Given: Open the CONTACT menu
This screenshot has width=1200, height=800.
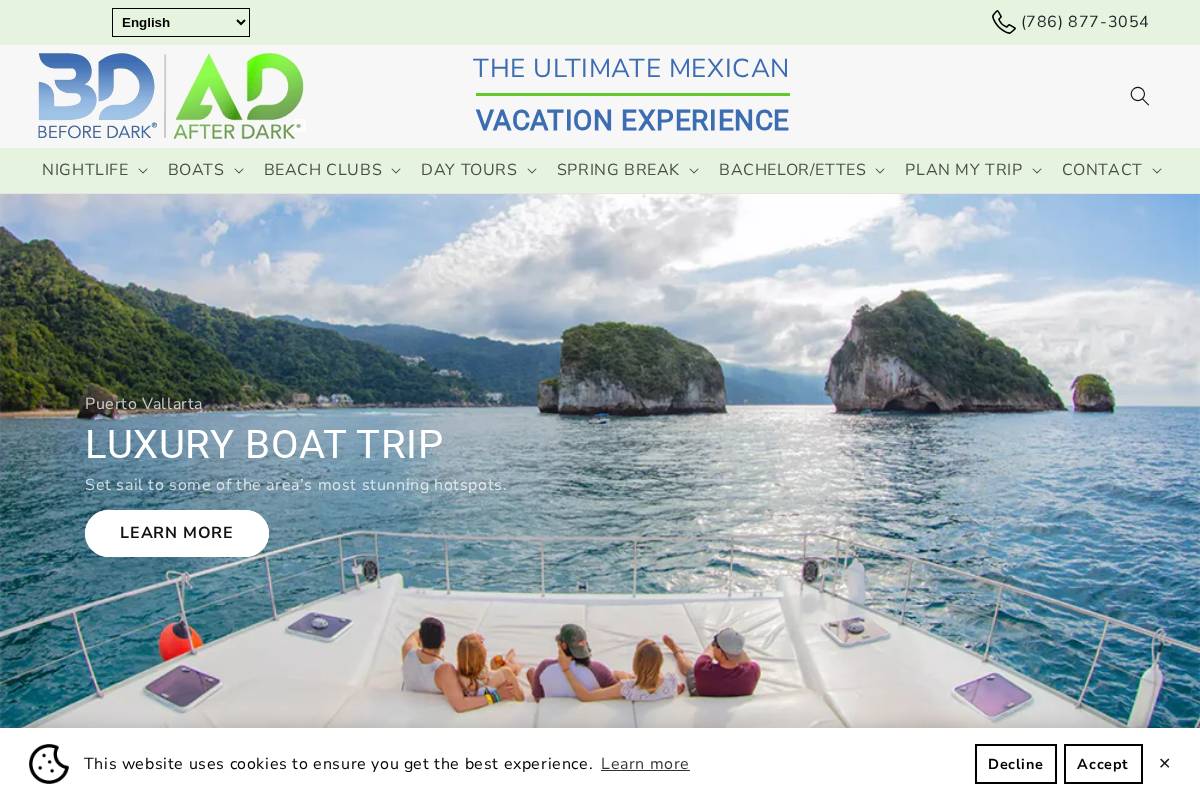Looking at the screenshot, I should tap(1112, 170).
